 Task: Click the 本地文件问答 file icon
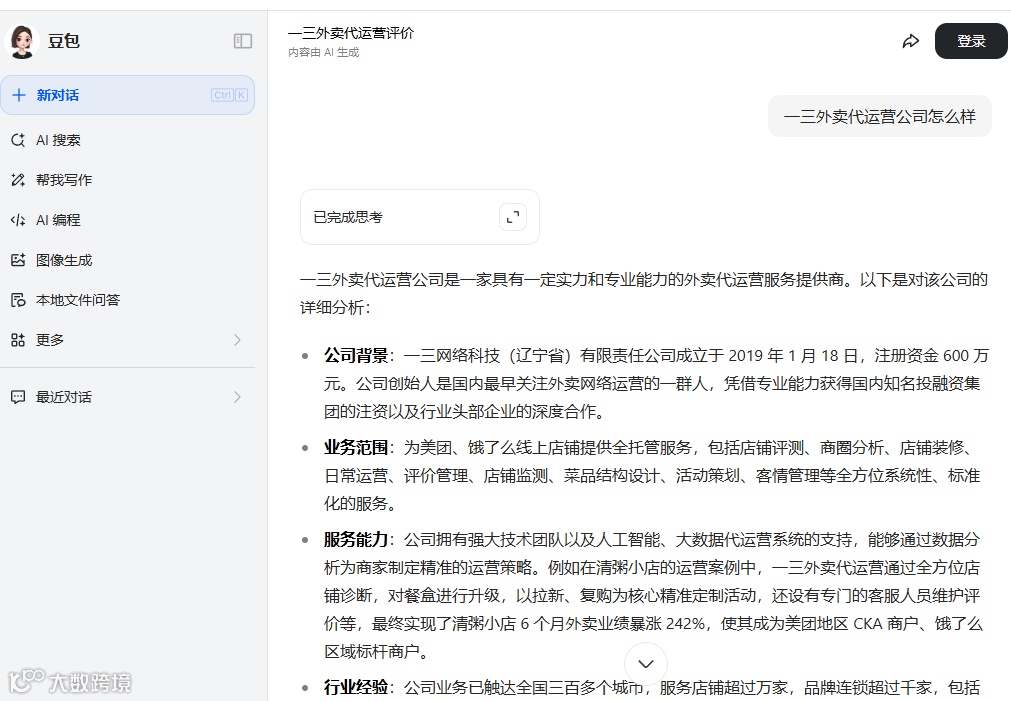18,300
